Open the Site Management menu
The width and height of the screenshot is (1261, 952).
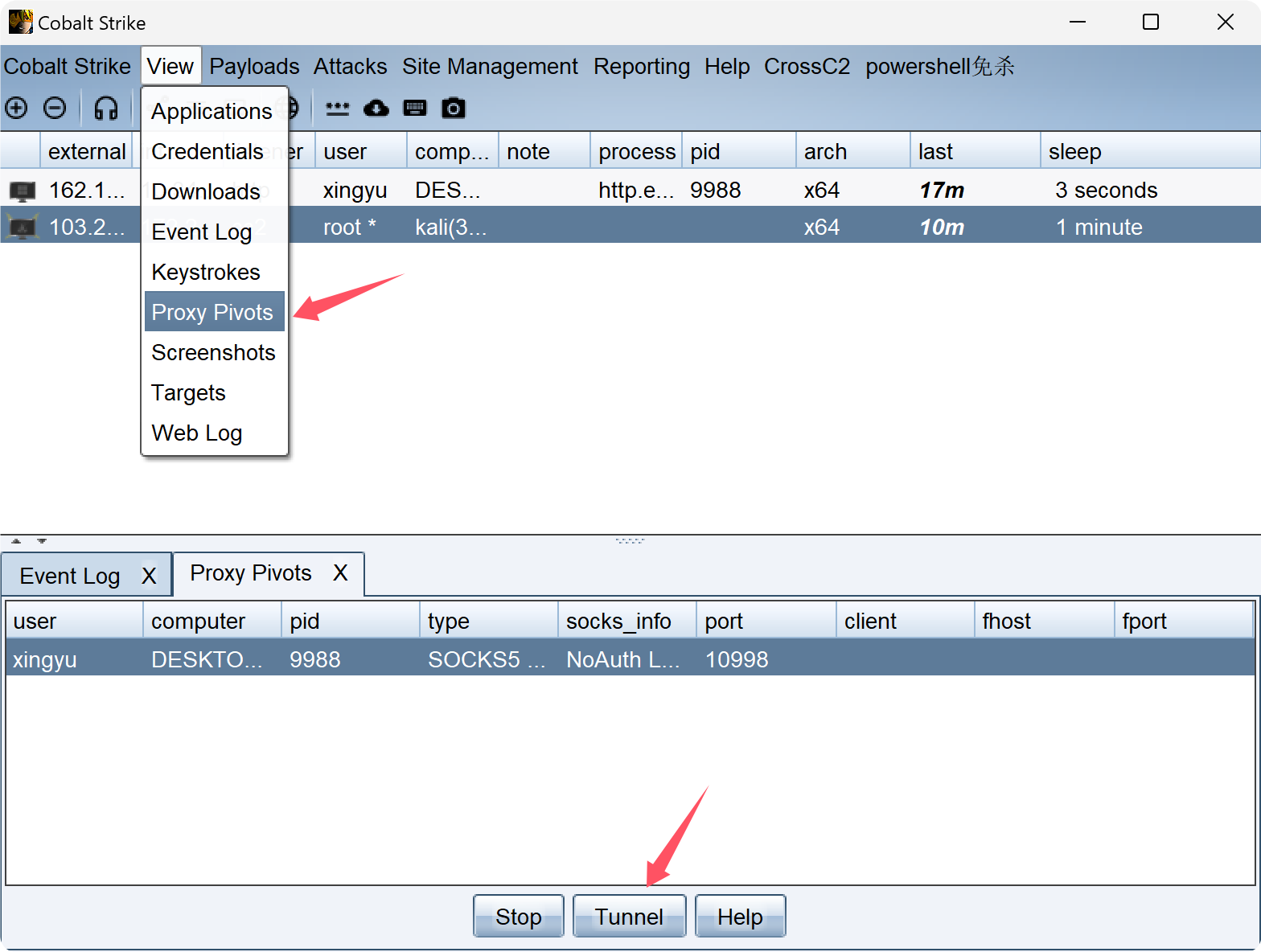(x=490, y=66)
